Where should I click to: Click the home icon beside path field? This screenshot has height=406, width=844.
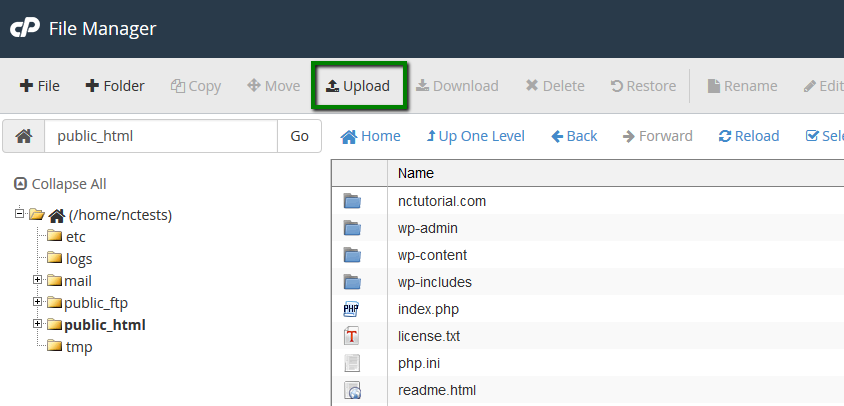pos(24,136)
